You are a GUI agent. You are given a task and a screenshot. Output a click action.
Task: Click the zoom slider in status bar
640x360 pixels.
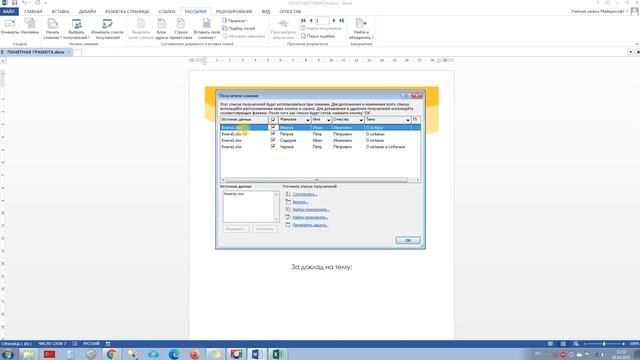click(604, 344)
